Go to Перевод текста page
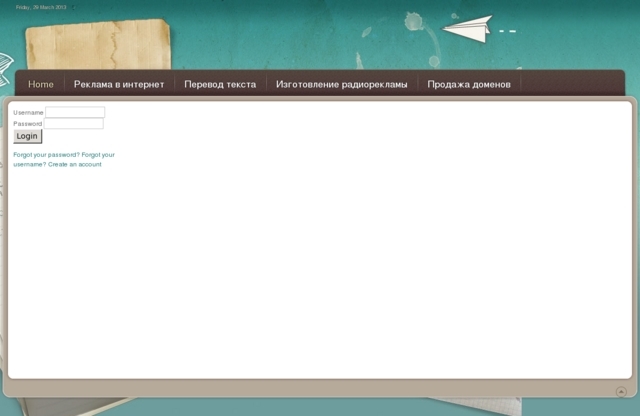This screenshot has width=640, height=416. 220,84
